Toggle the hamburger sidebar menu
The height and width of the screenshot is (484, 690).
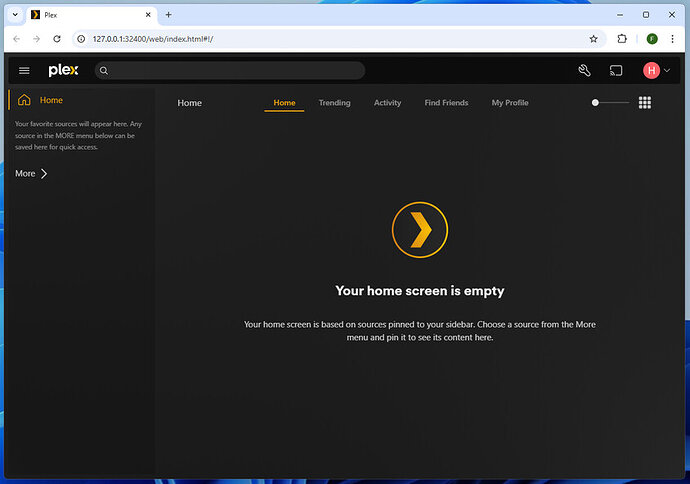pos(24,70)
